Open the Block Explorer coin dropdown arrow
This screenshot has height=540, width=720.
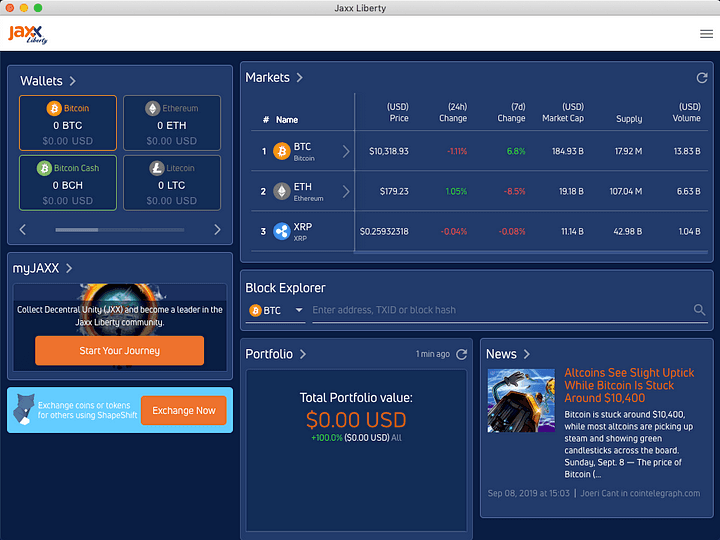click(x=299, y=310)
